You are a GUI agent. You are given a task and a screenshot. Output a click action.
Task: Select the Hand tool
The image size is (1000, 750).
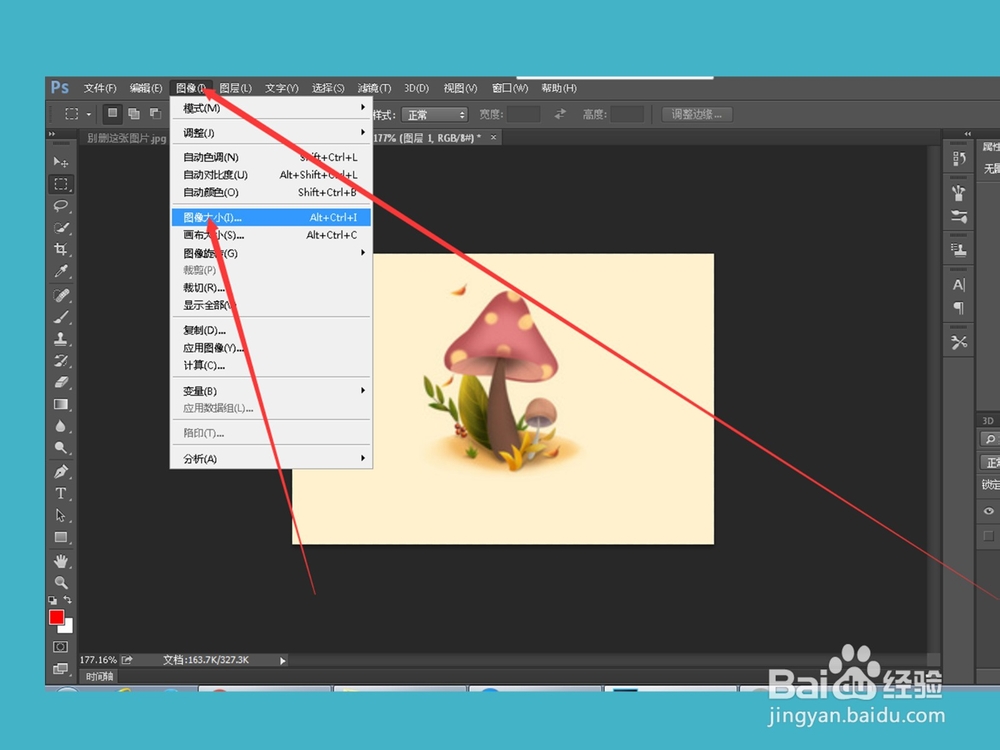(61, 561)
